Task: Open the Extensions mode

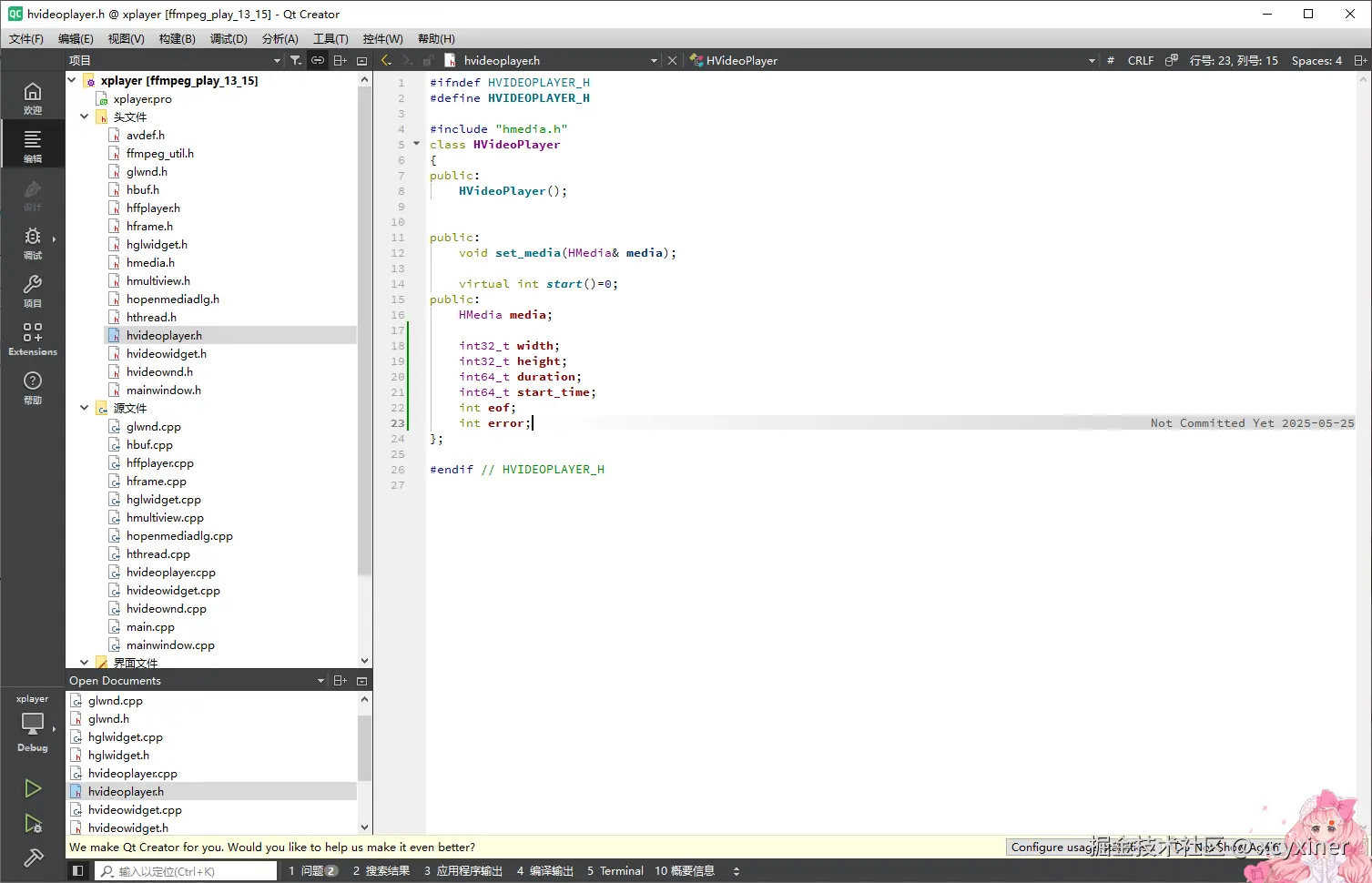Action: tap(33, 339)
